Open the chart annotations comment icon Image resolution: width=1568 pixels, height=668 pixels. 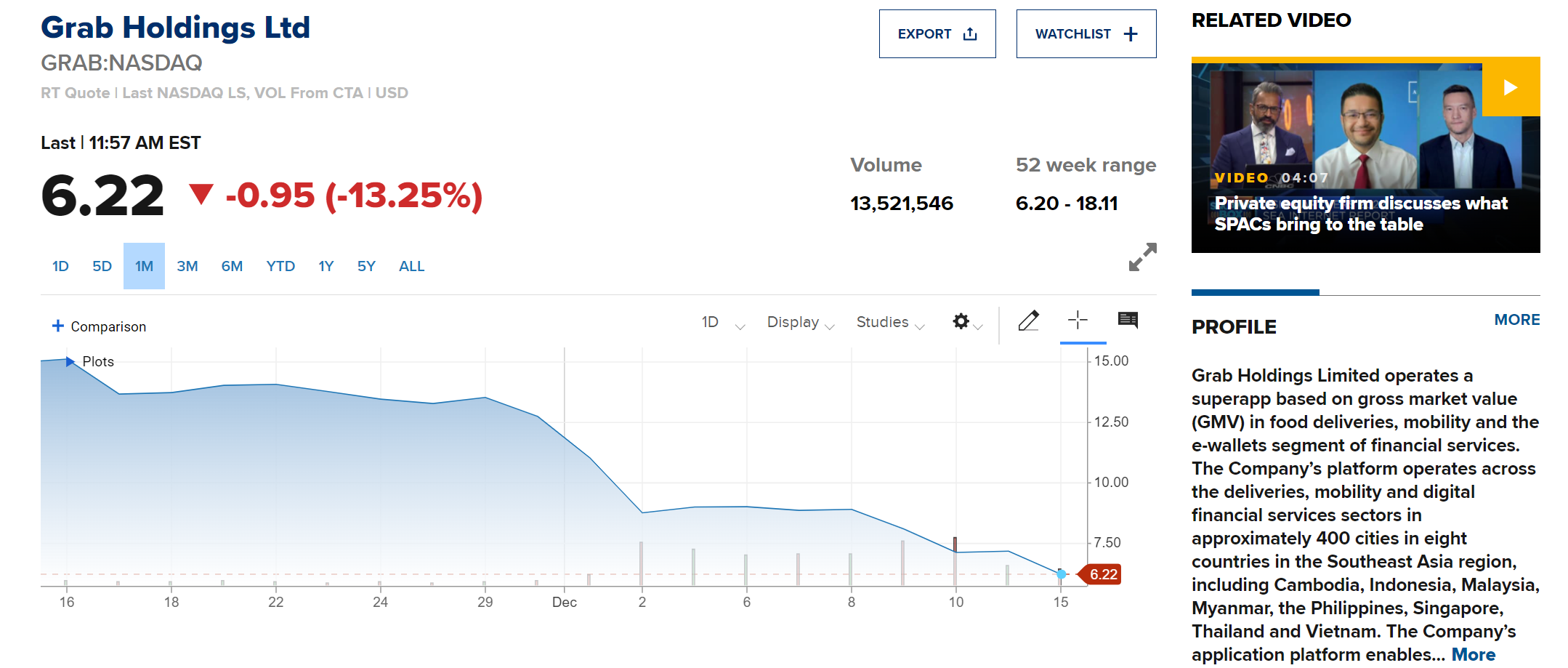(x=1128, y=320)
